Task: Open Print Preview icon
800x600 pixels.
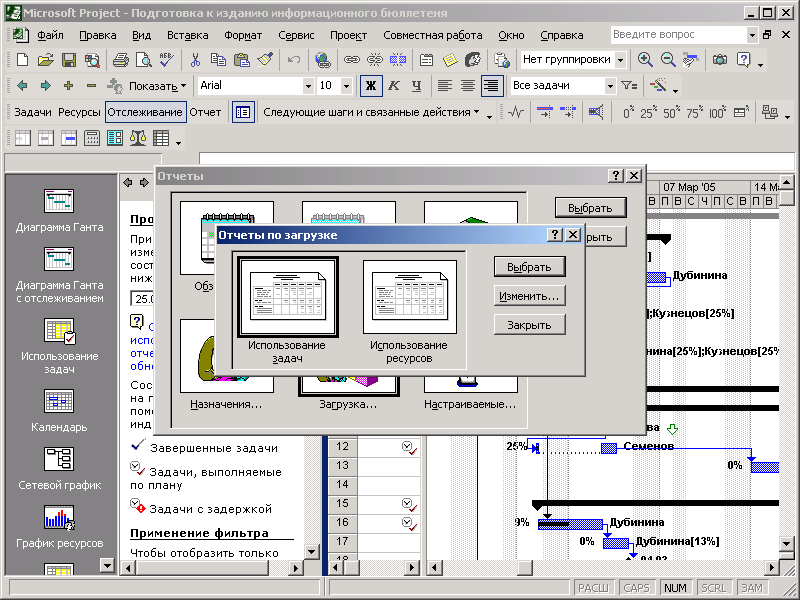Action: (x=143, y=60)
